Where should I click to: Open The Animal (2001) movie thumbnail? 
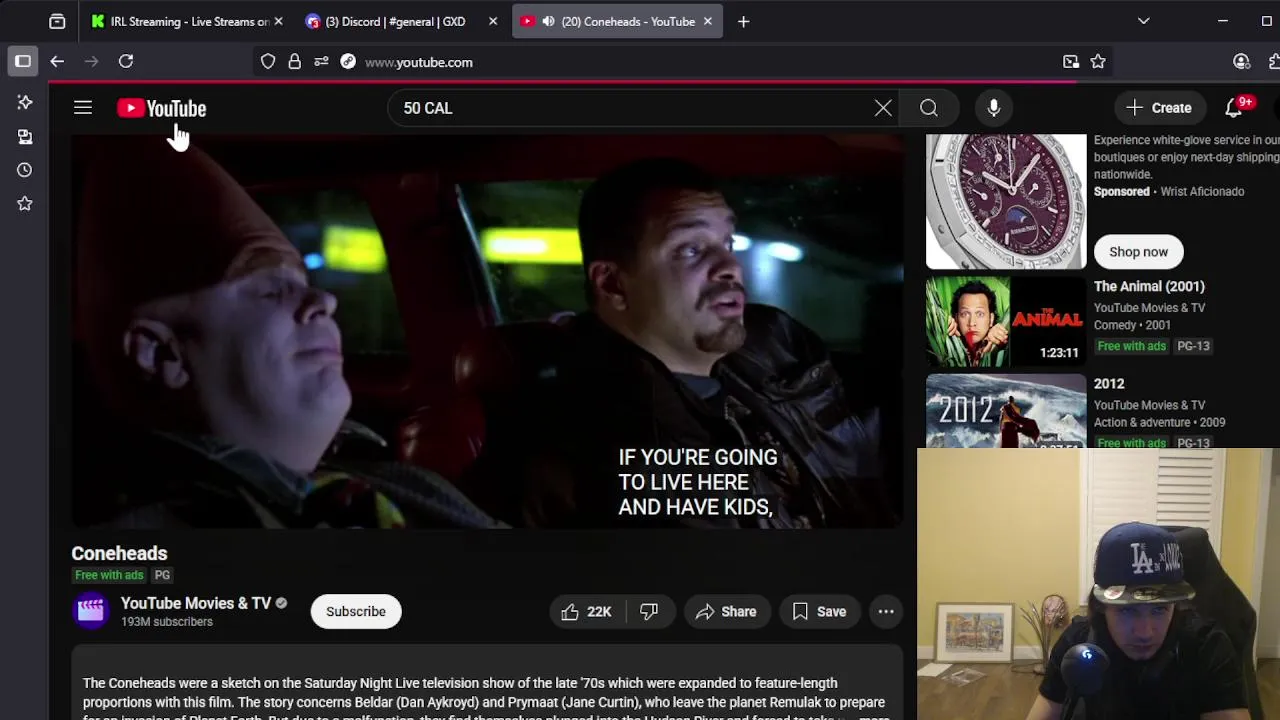tap(1006, 322)
